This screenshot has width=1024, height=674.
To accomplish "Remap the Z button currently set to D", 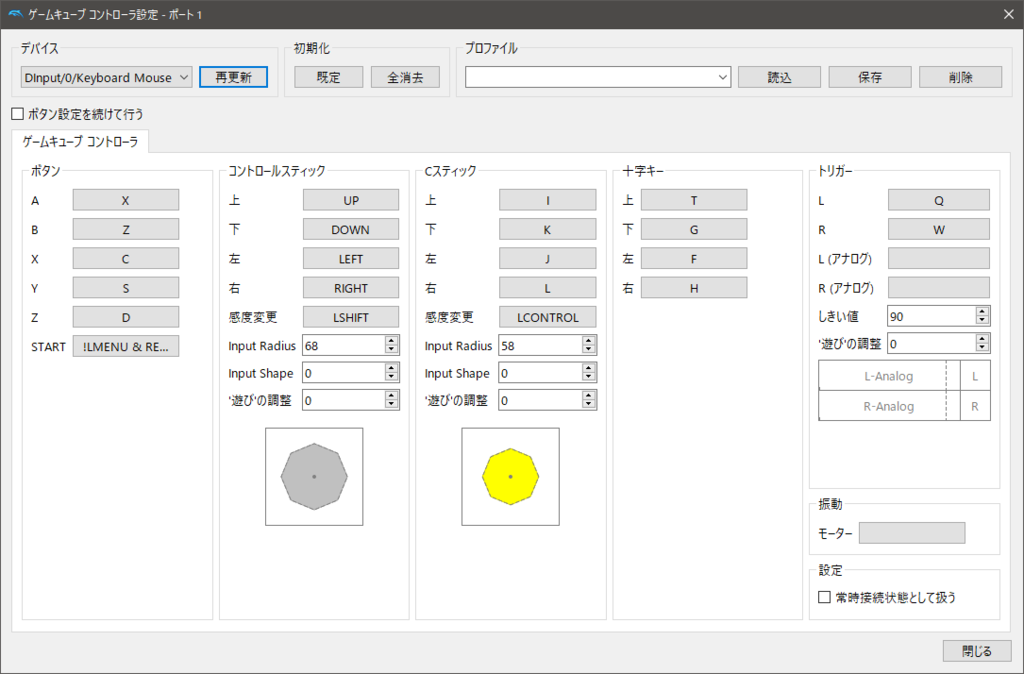I will pos(125,317).
